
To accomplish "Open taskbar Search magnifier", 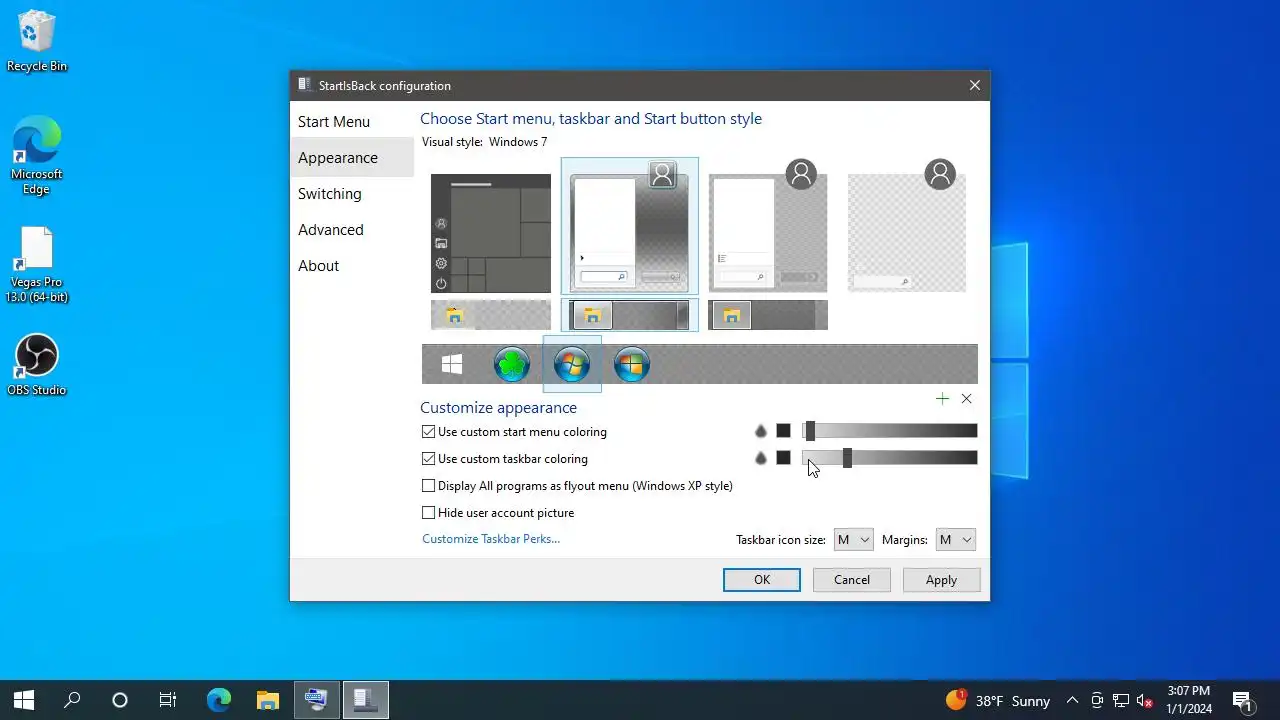I will point(72,700).
